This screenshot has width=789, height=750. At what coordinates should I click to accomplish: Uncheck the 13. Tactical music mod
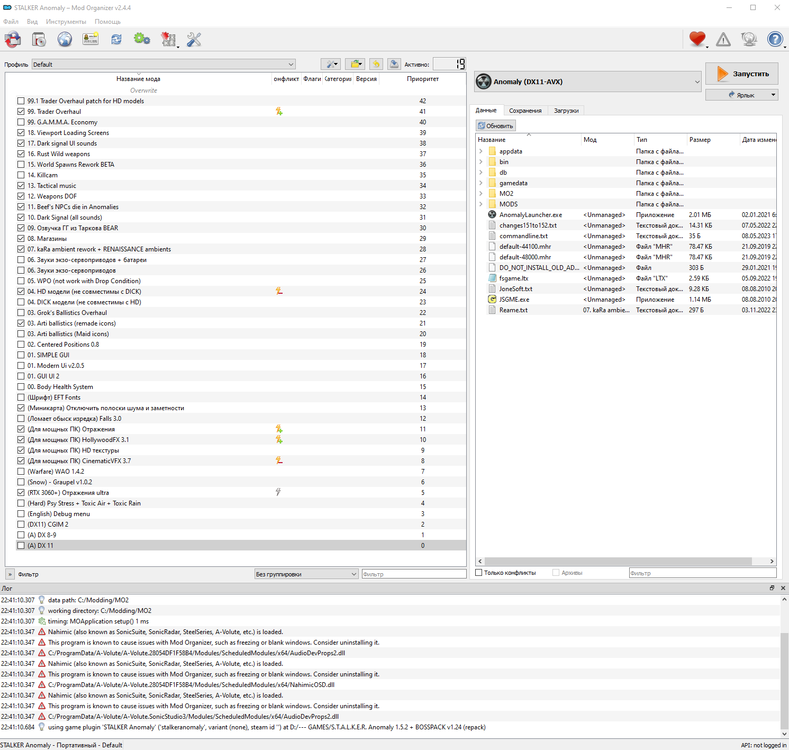click(x=21, y=185)
